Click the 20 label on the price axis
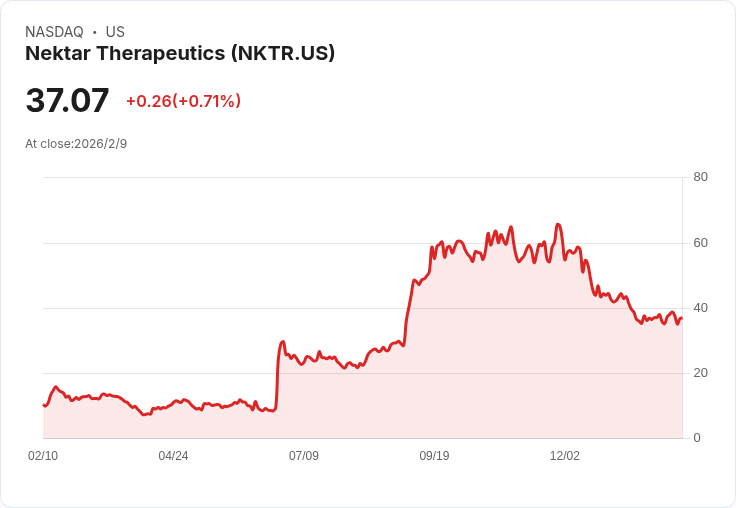This screenshot has width=736, height=508. pyautogui.click(x=701, y=373)
